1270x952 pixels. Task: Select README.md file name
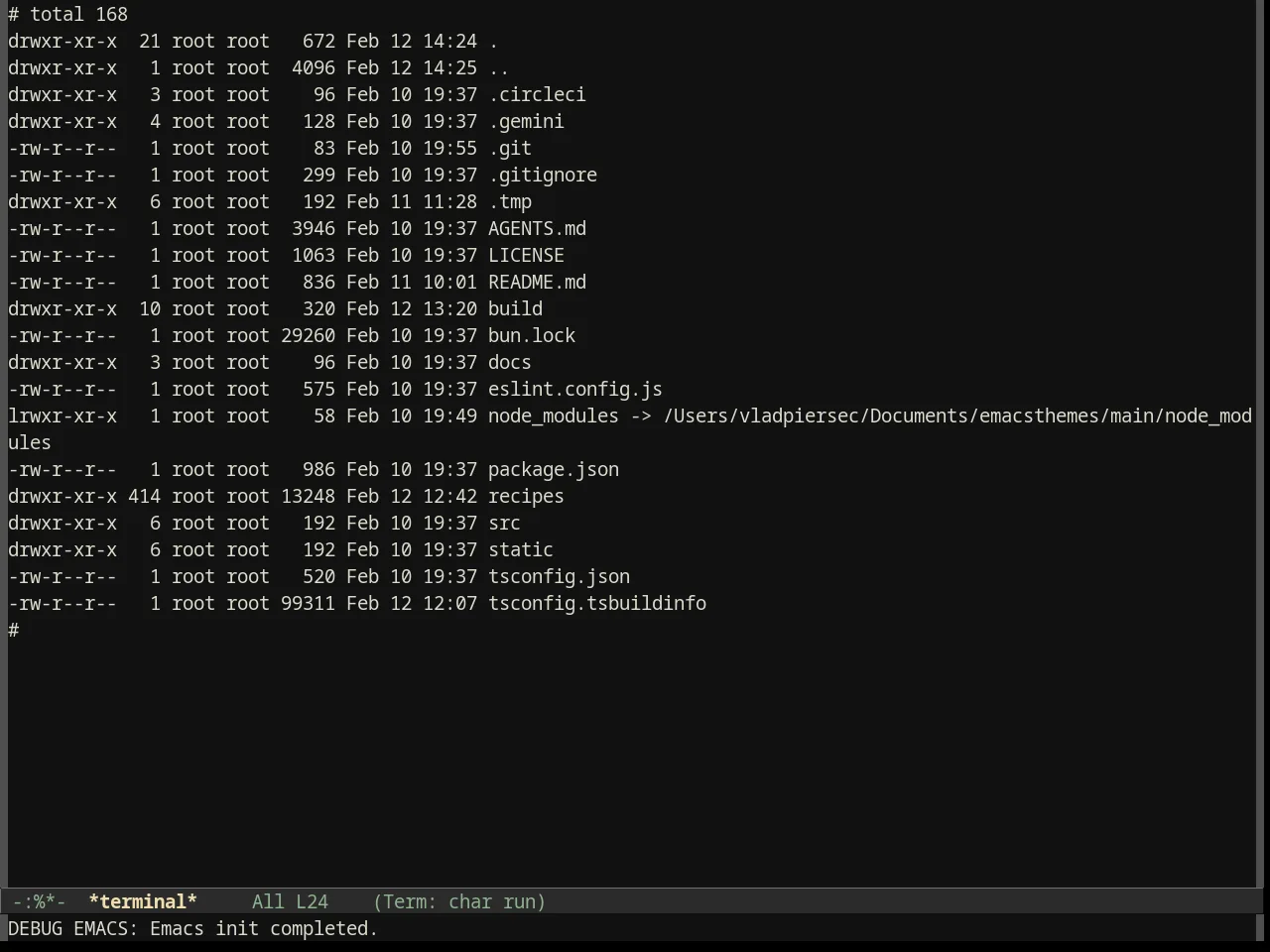coord(537,282)
